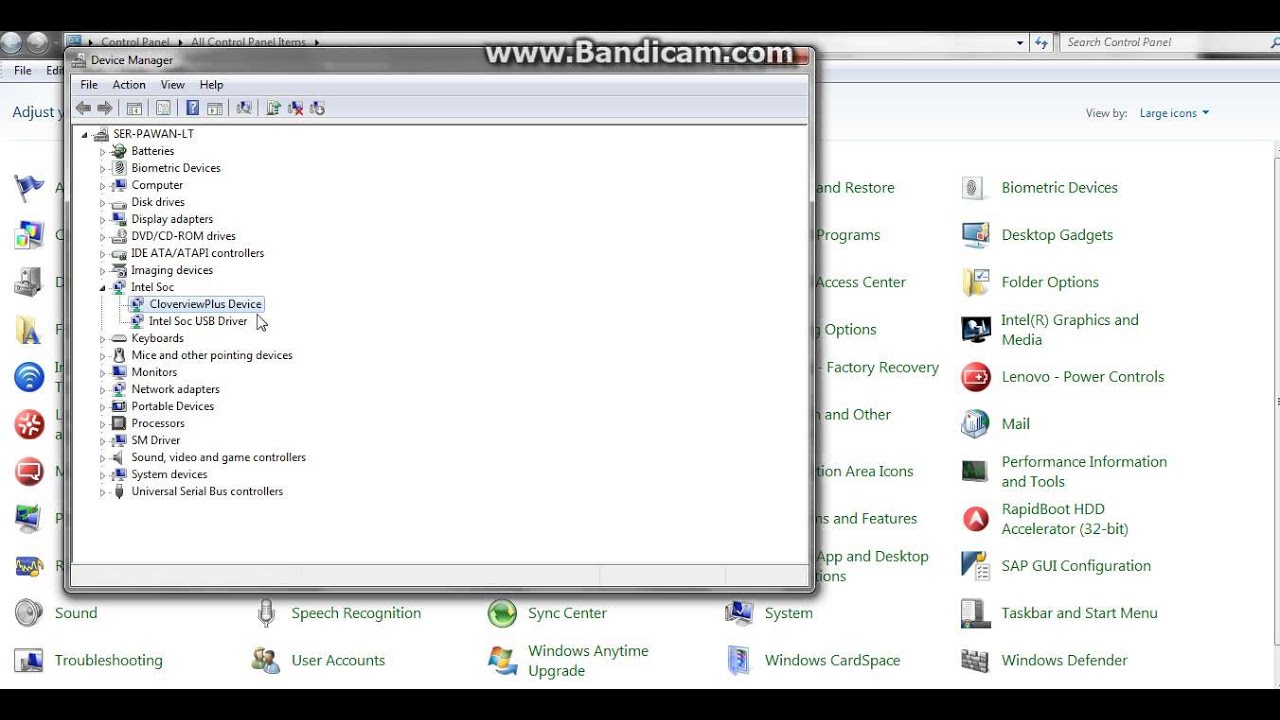
Task: Select DVD/CD-ROM drives in the tree
Action: (183, 236)
